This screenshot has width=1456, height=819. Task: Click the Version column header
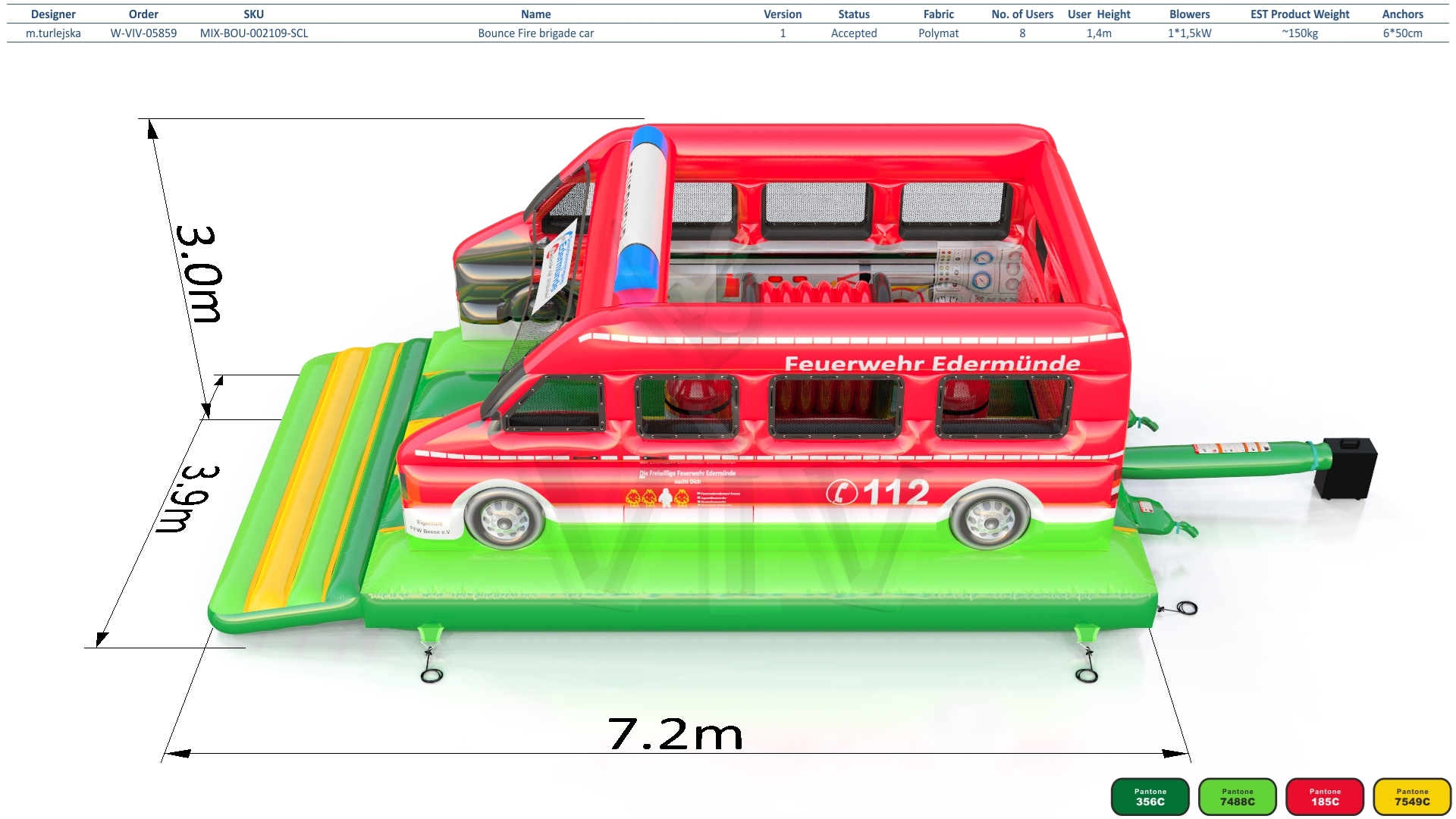(783, 14)
